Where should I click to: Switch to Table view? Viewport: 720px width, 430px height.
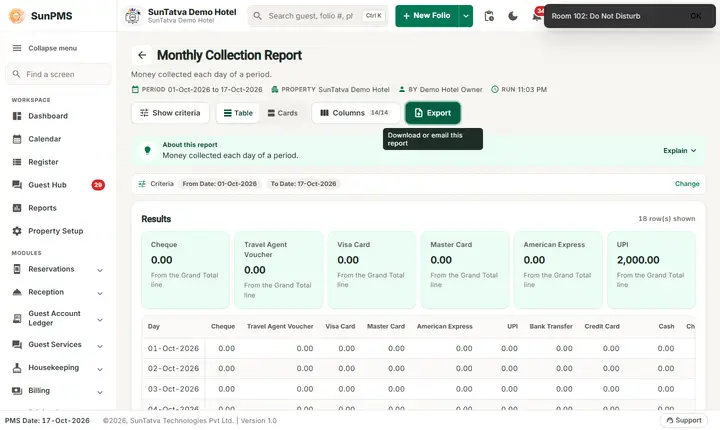238,113
